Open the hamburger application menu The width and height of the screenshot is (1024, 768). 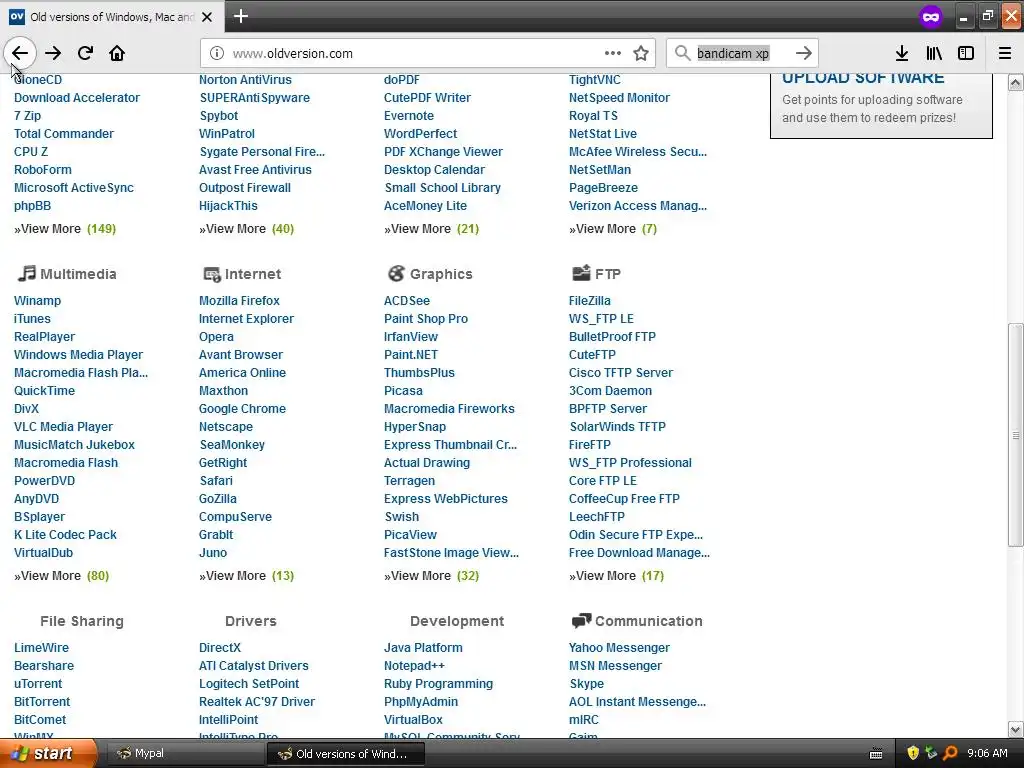tap(1005, 53)
